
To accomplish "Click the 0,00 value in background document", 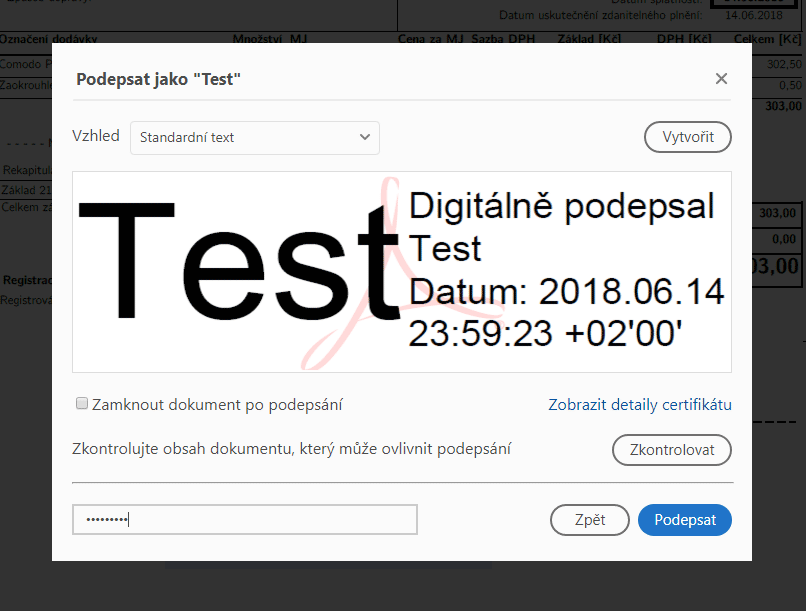I will point(784,239).
